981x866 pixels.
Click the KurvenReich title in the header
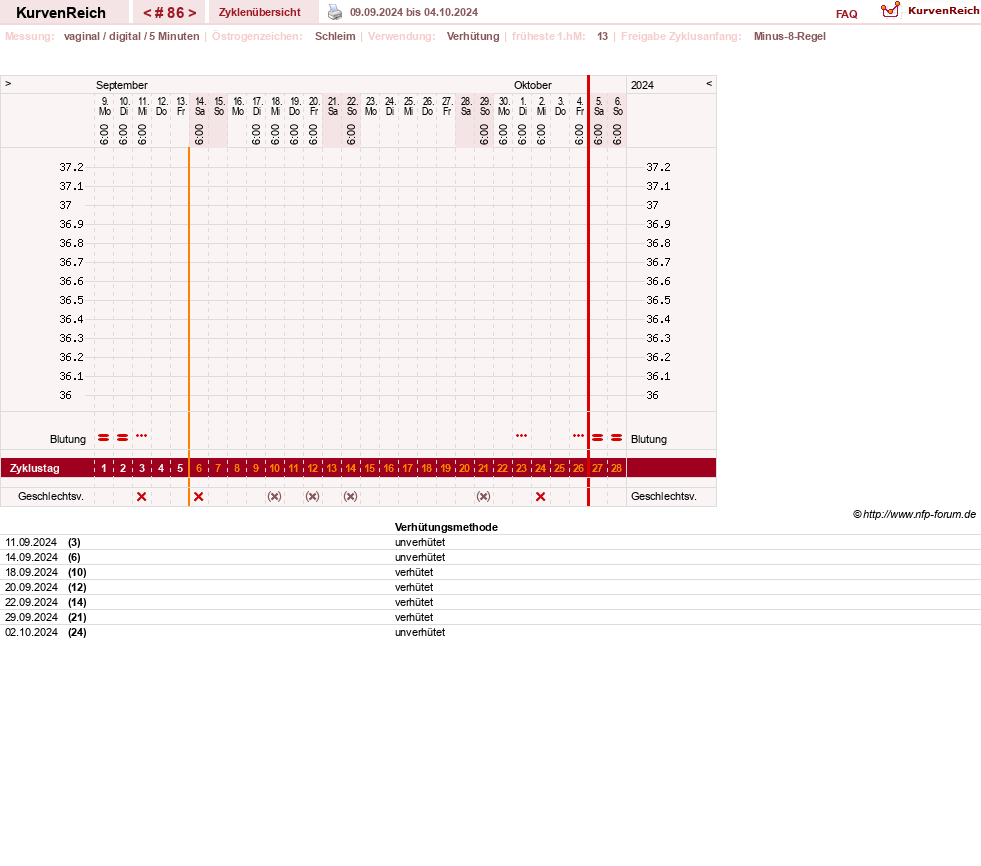point(61,13)
